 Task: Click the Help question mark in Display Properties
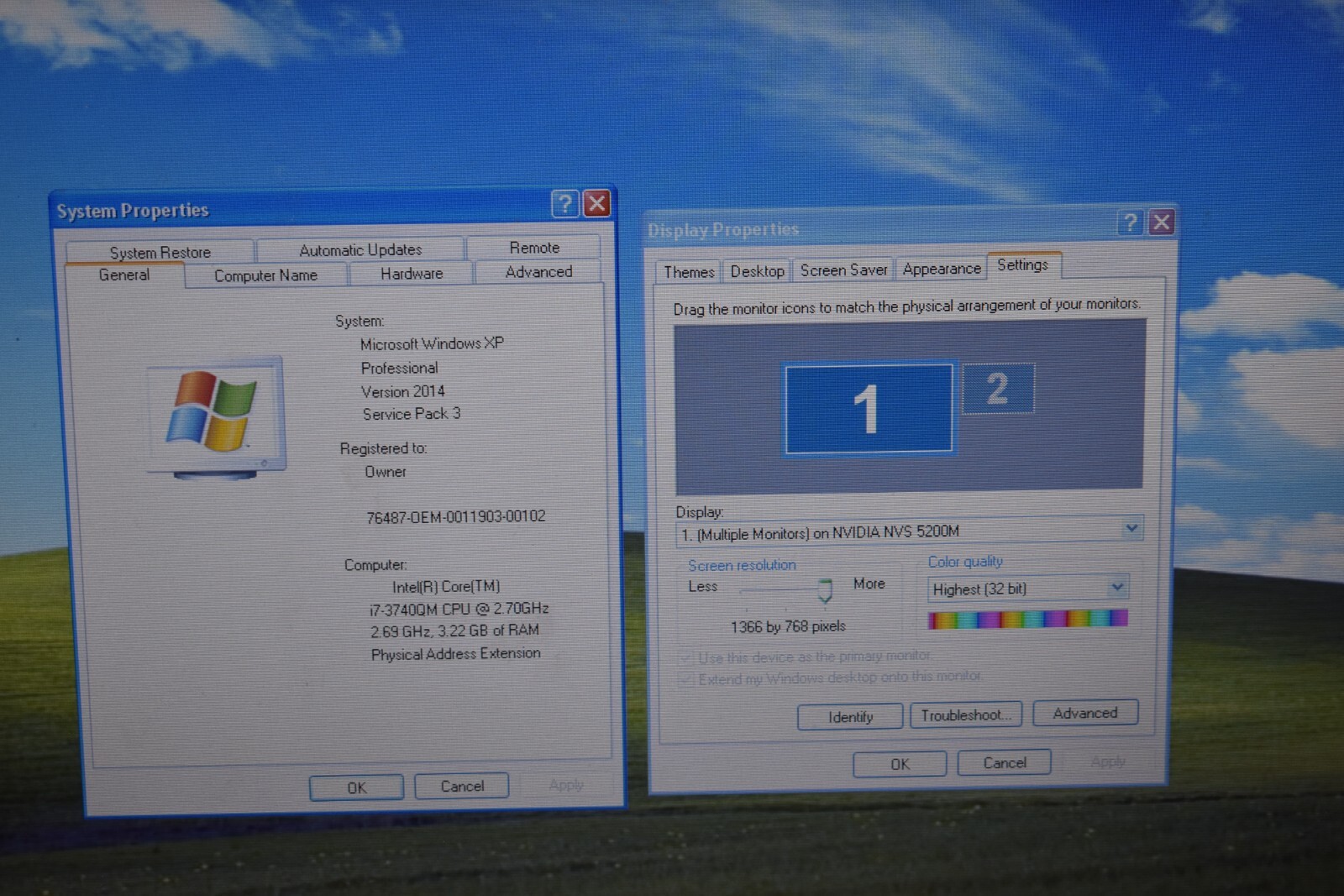point(1131,223)
